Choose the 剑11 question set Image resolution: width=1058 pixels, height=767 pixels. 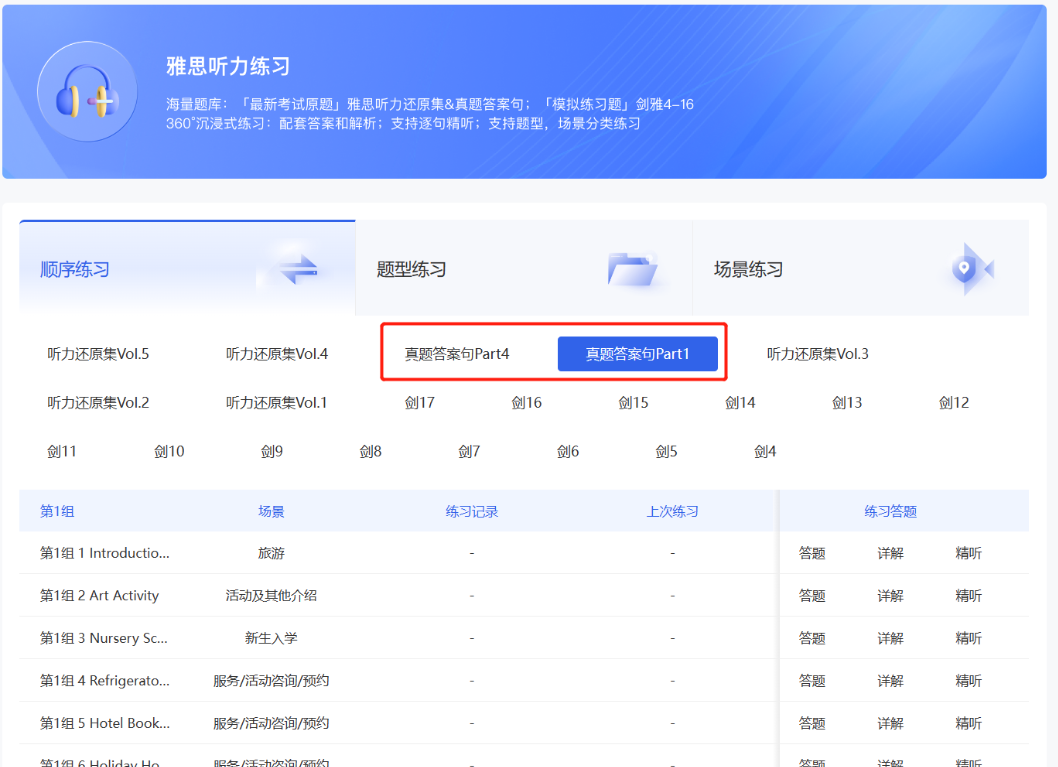tap(62, 451)
